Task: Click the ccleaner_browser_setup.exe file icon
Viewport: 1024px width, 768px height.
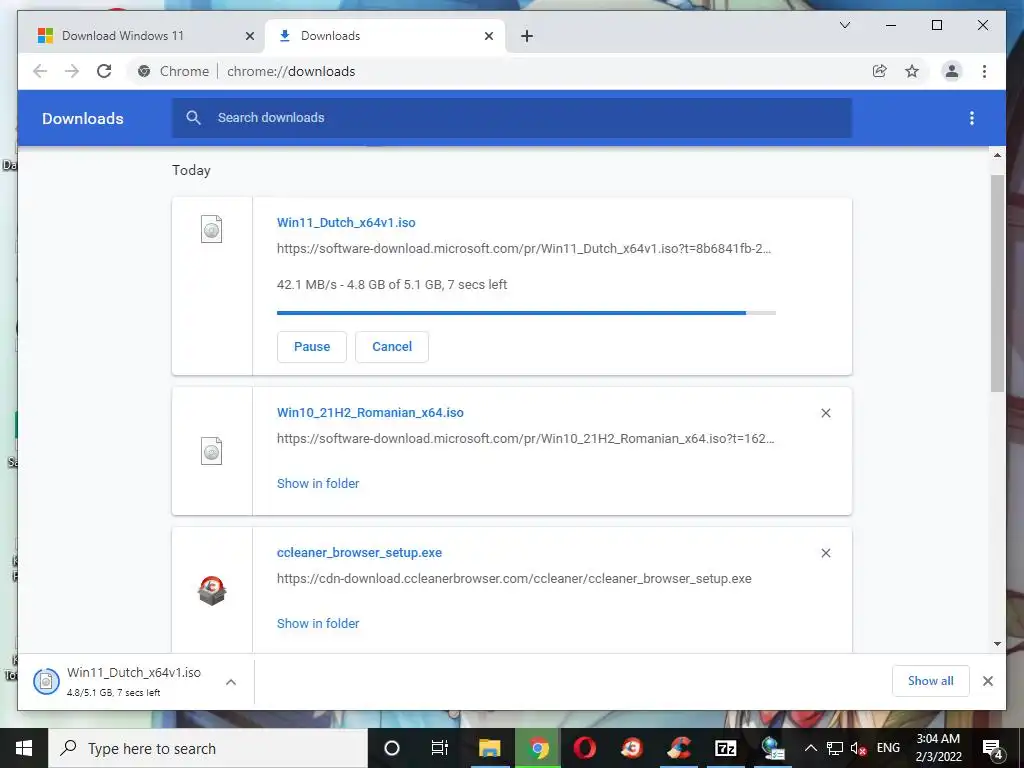Action: point(212,590)
